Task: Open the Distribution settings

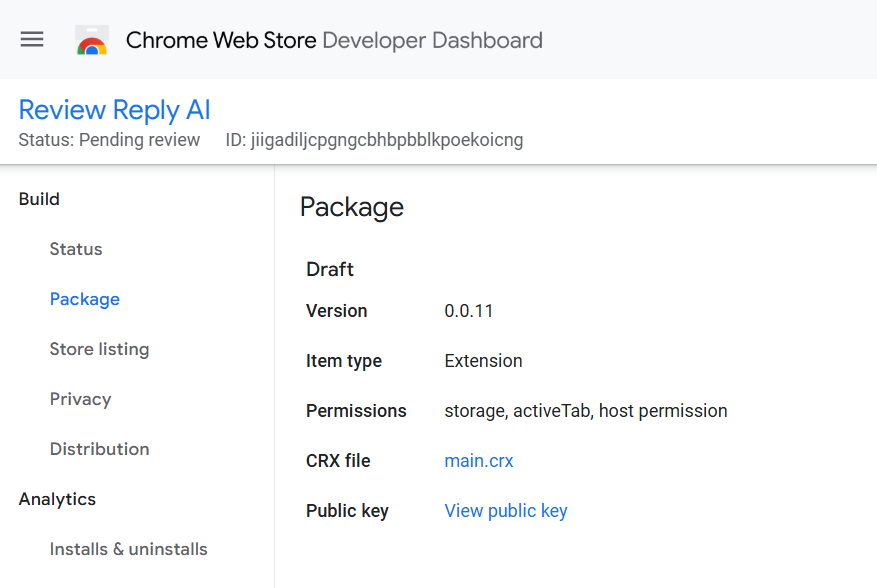Action: click(x=99, y=449)
